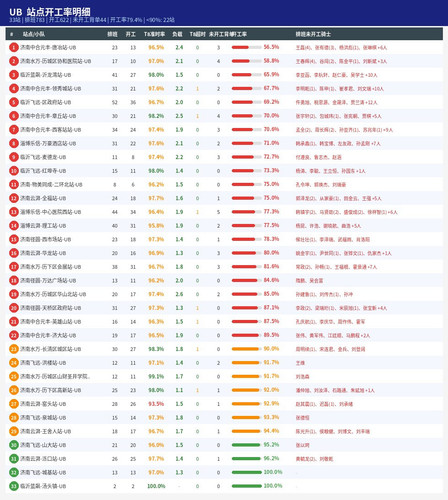Click the unstarted riders list in row 1
448x500 pixels.
pyautogui.click(x=341, y=48)
